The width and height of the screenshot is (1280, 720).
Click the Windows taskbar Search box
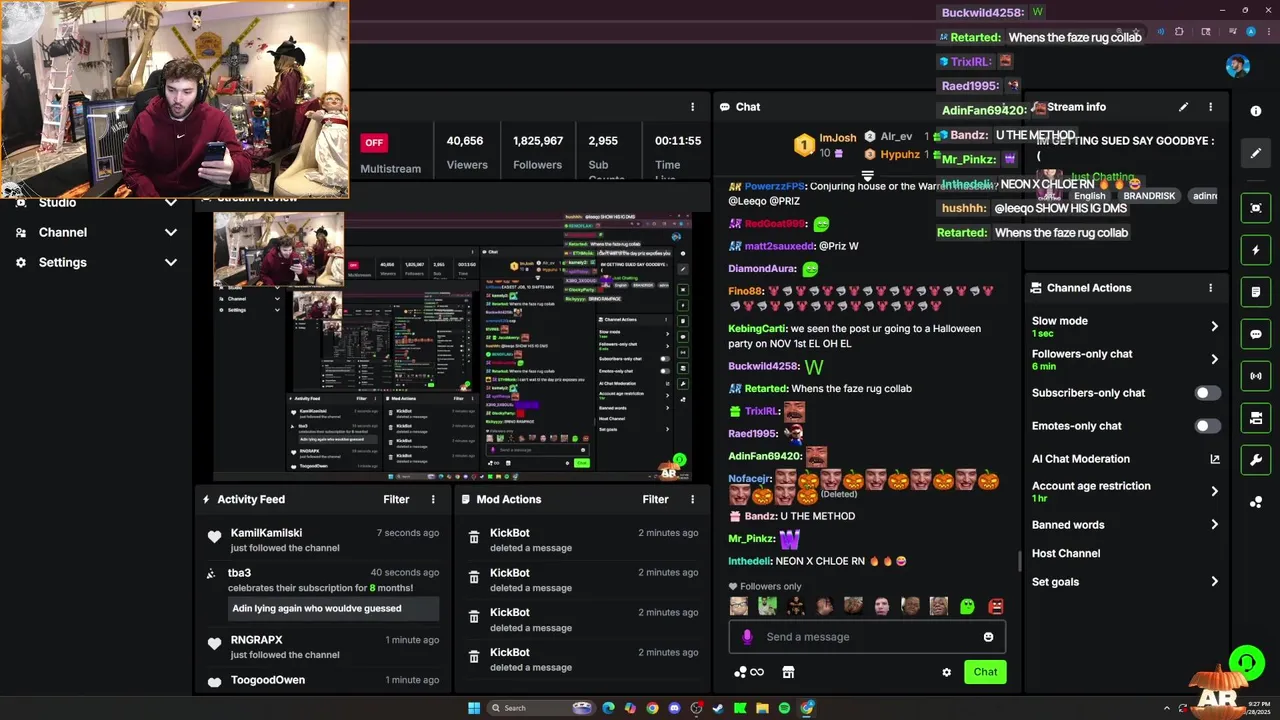coord(541,708)
